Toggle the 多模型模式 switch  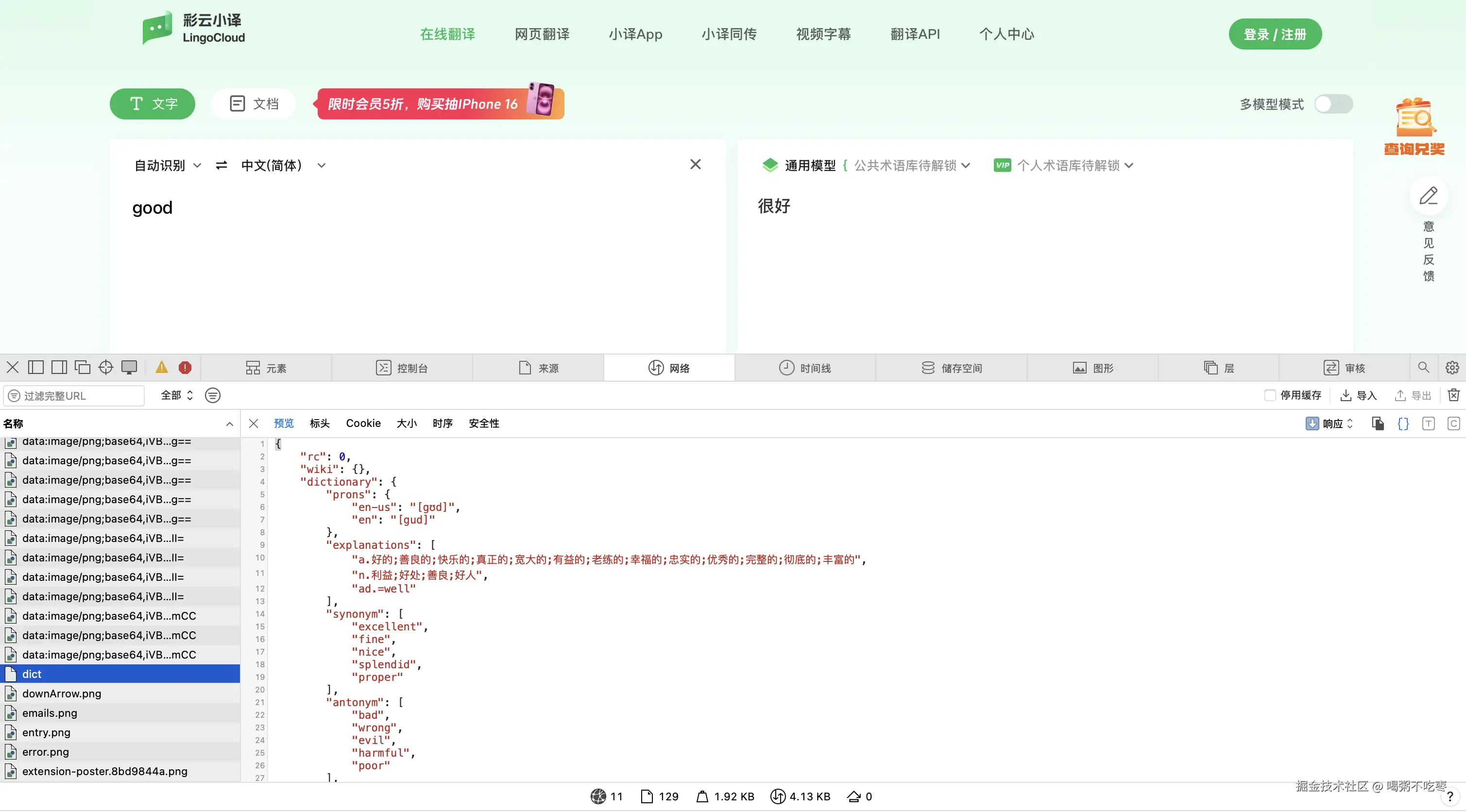pyautogui.click(x=1333, y=104)
